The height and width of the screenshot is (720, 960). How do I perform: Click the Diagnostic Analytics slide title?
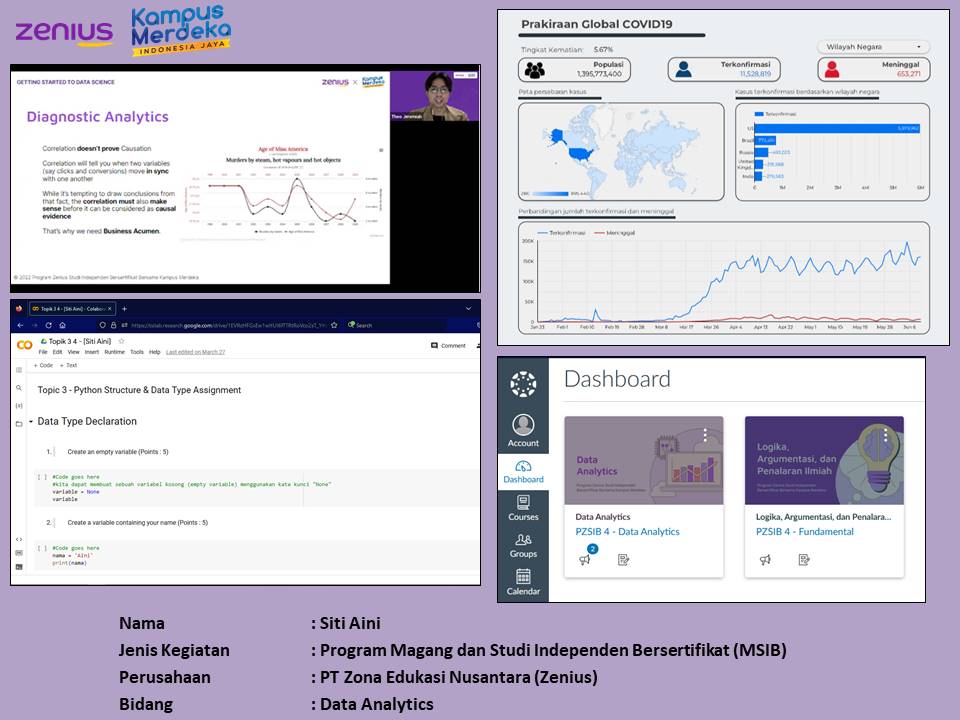97,117
